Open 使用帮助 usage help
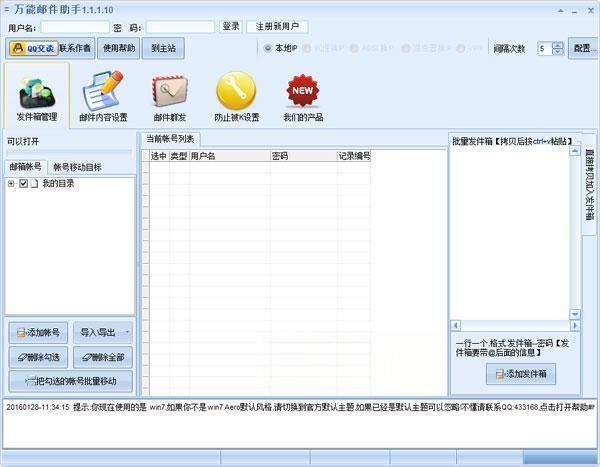Image resolution: width=600 pixels, height=467 pixels. 119,48
